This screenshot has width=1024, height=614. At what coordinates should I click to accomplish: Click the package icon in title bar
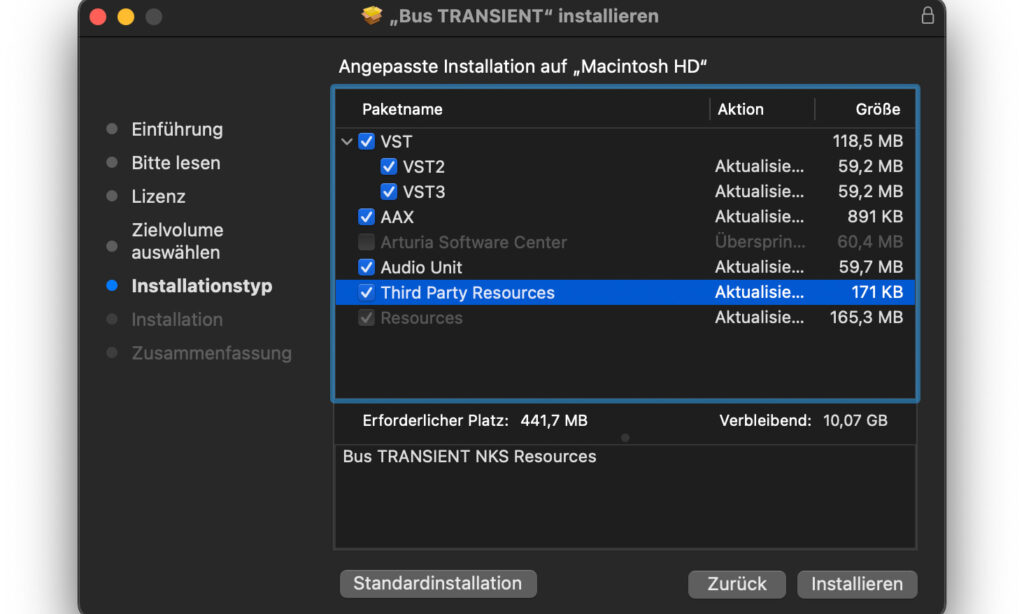(x=372, y=16)
